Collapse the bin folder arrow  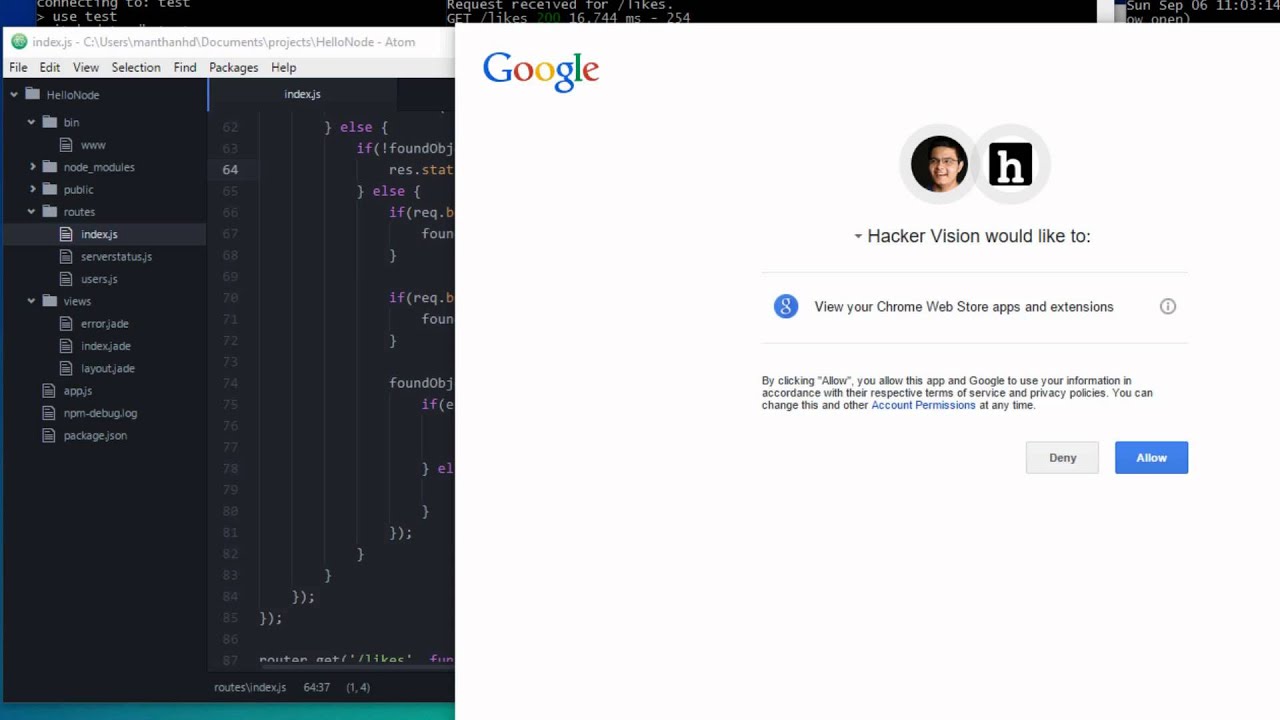pos(32,122)
